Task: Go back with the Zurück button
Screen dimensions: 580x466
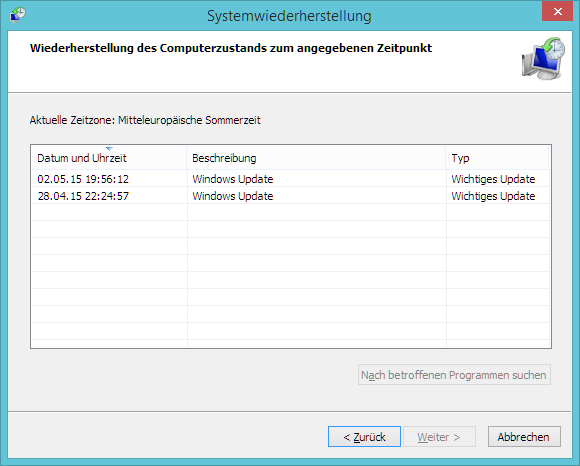Action: point(364,437)
